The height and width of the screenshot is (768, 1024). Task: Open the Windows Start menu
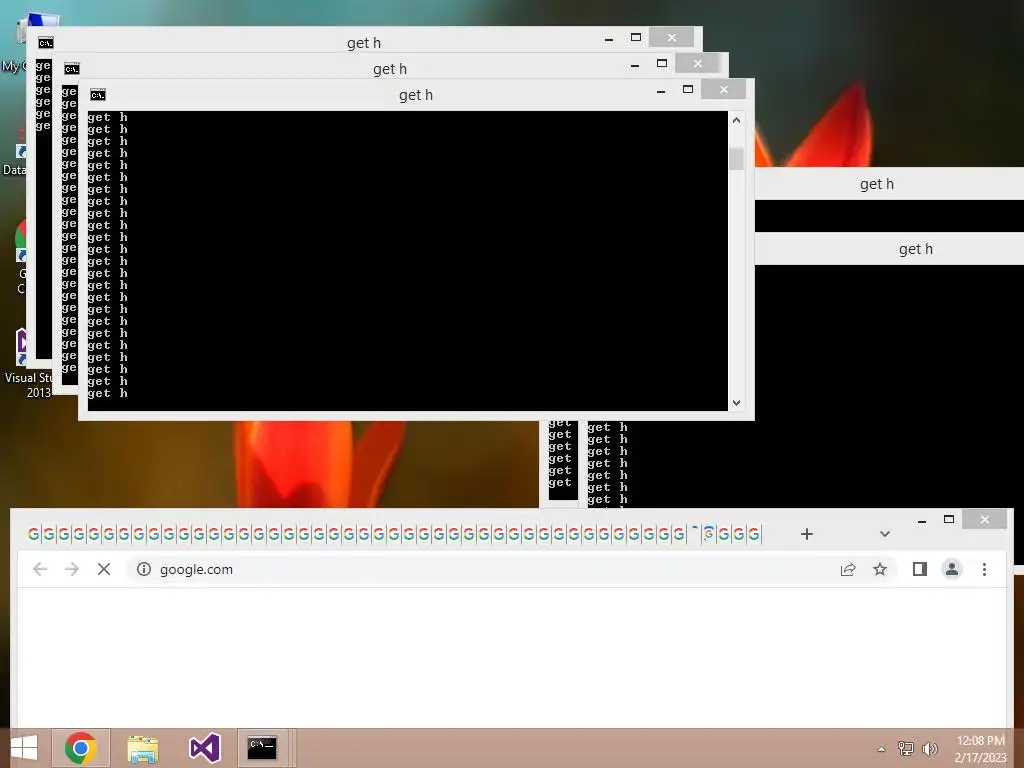(24, 748)
